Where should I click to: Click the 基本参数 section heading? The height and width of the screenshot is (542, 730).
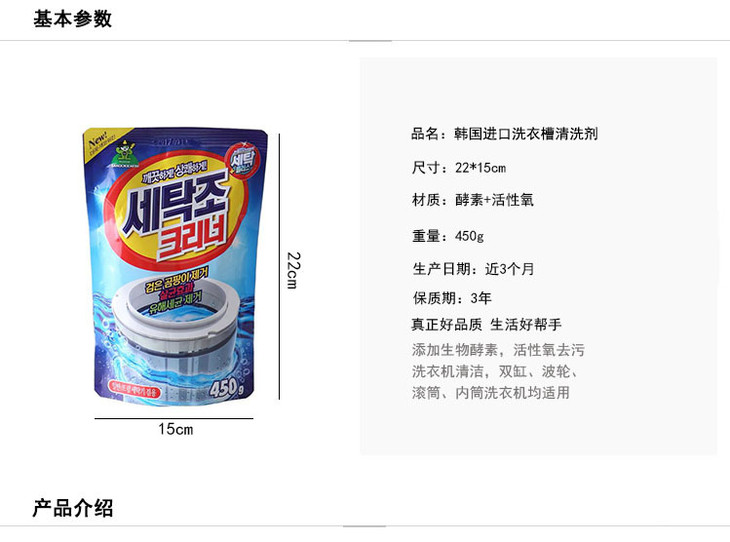72,19
